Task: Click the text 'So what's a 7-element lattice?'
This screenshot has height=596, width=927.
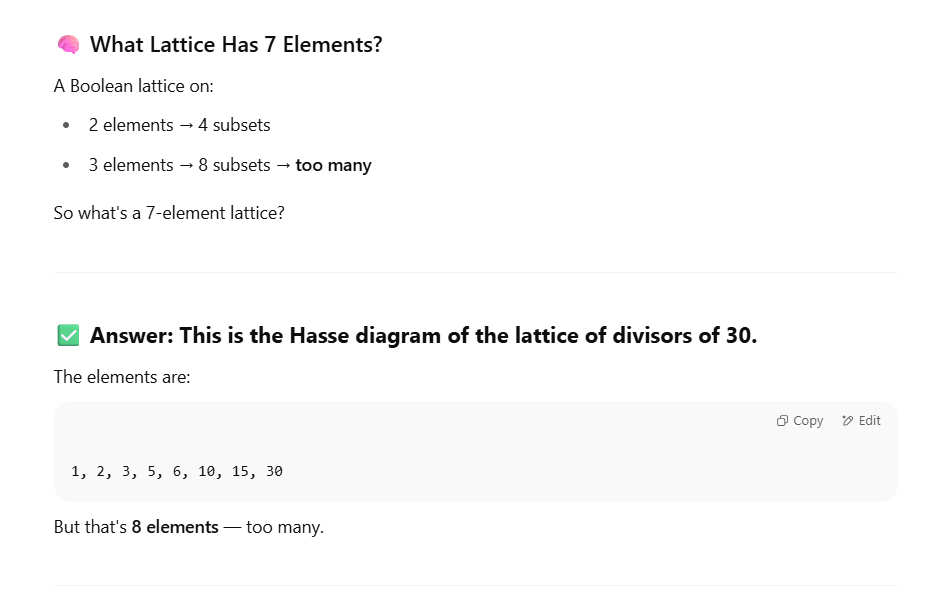Action: (169, 213)
